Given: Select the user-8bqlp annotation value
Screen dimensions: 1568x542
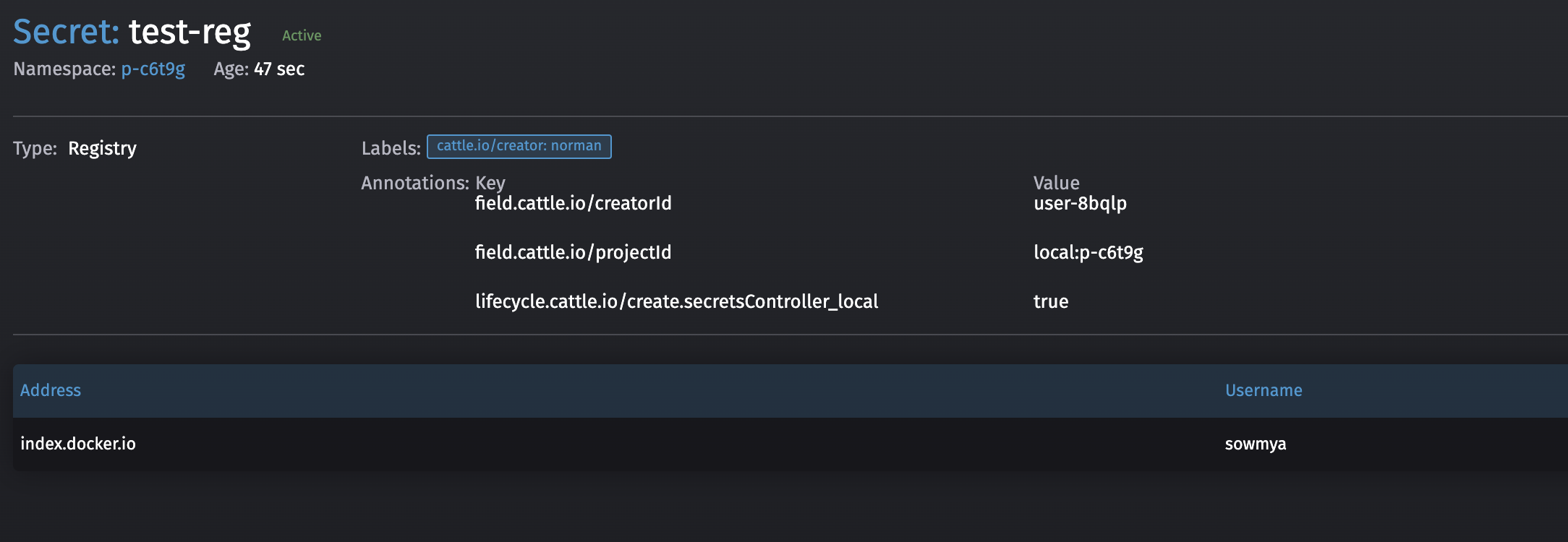Looking at the screenshot, I should pos(1080,204).
